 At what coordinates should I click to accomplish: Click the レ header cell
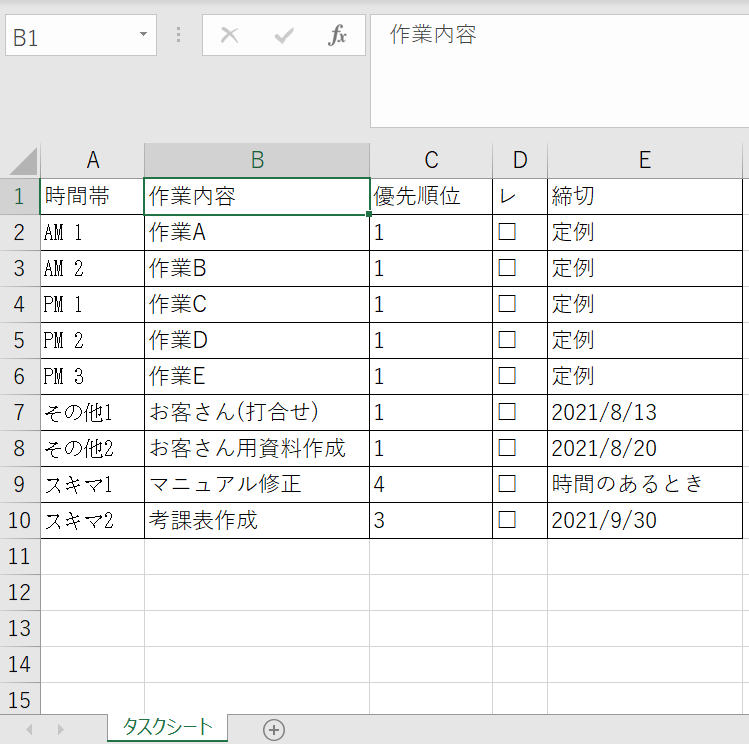tap(520, 196)
